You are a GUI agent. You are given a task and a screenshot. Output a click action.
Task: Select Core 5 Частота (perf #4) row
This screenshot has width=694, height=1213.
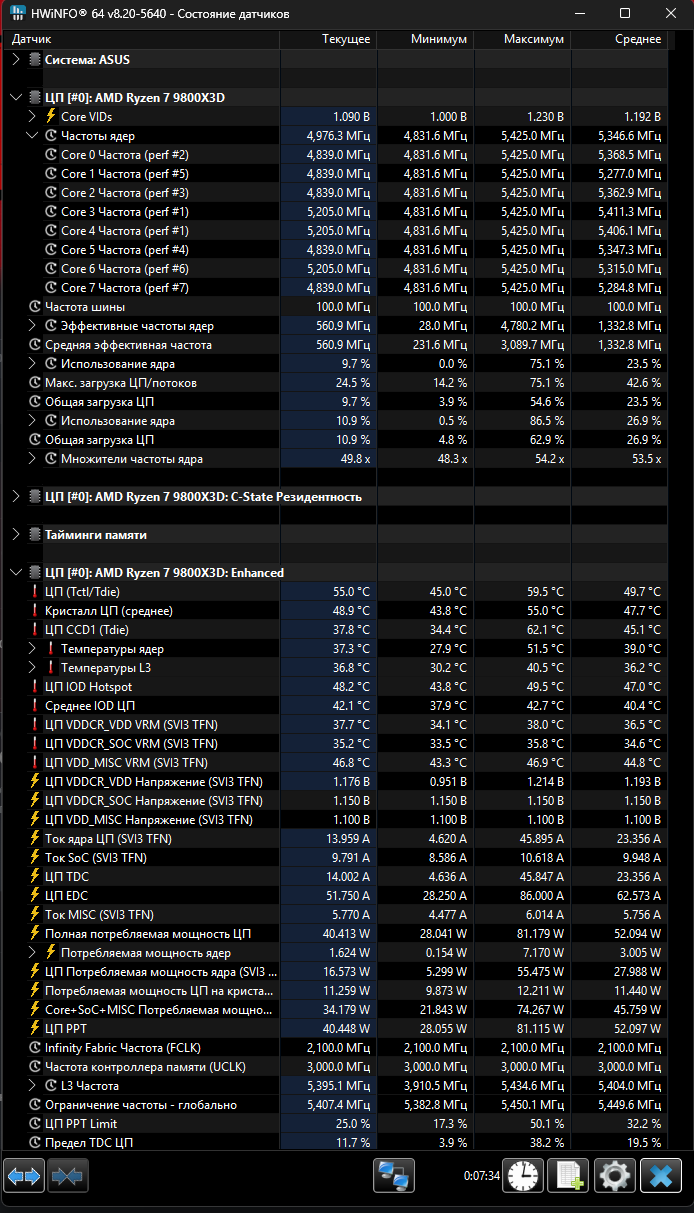(334, 250)
